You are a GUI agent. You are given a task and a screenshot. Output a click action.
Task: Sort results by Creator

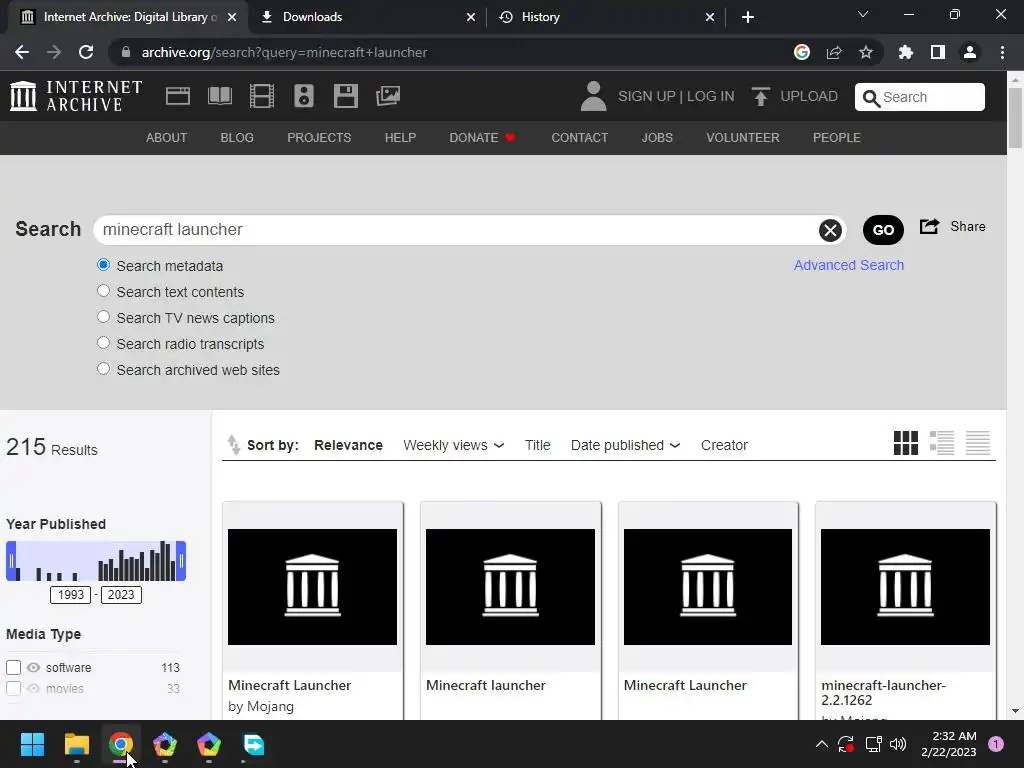coord(724,445)
